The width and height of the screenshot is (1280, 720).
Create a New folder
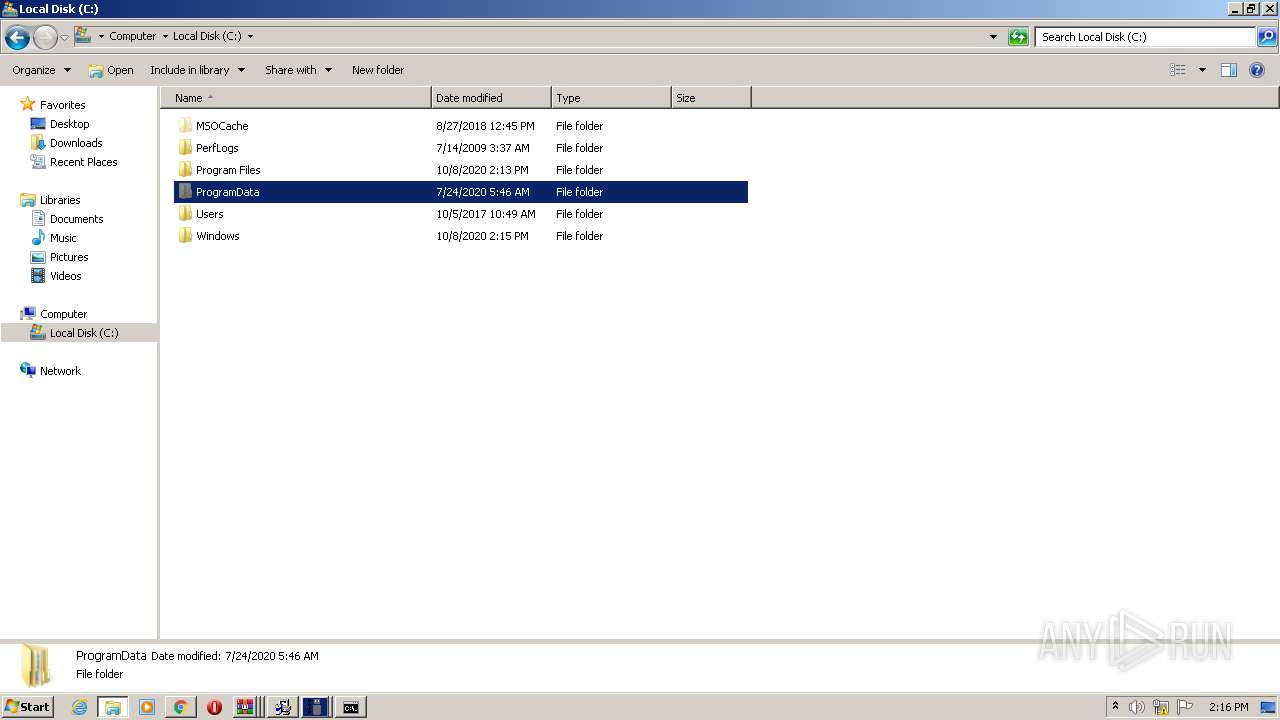[378, 70]
